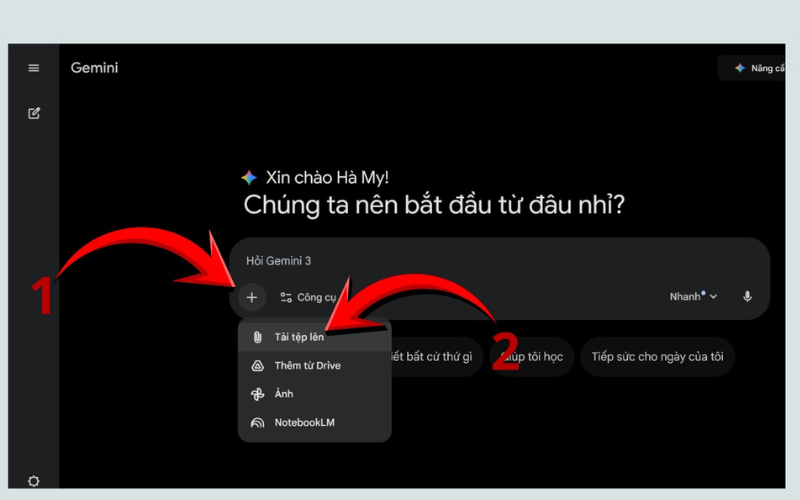Click the Tiếp sức cho ngày của tôi chip
The image size is (800, 500).
pyautogui.click(x=658, y=357)
